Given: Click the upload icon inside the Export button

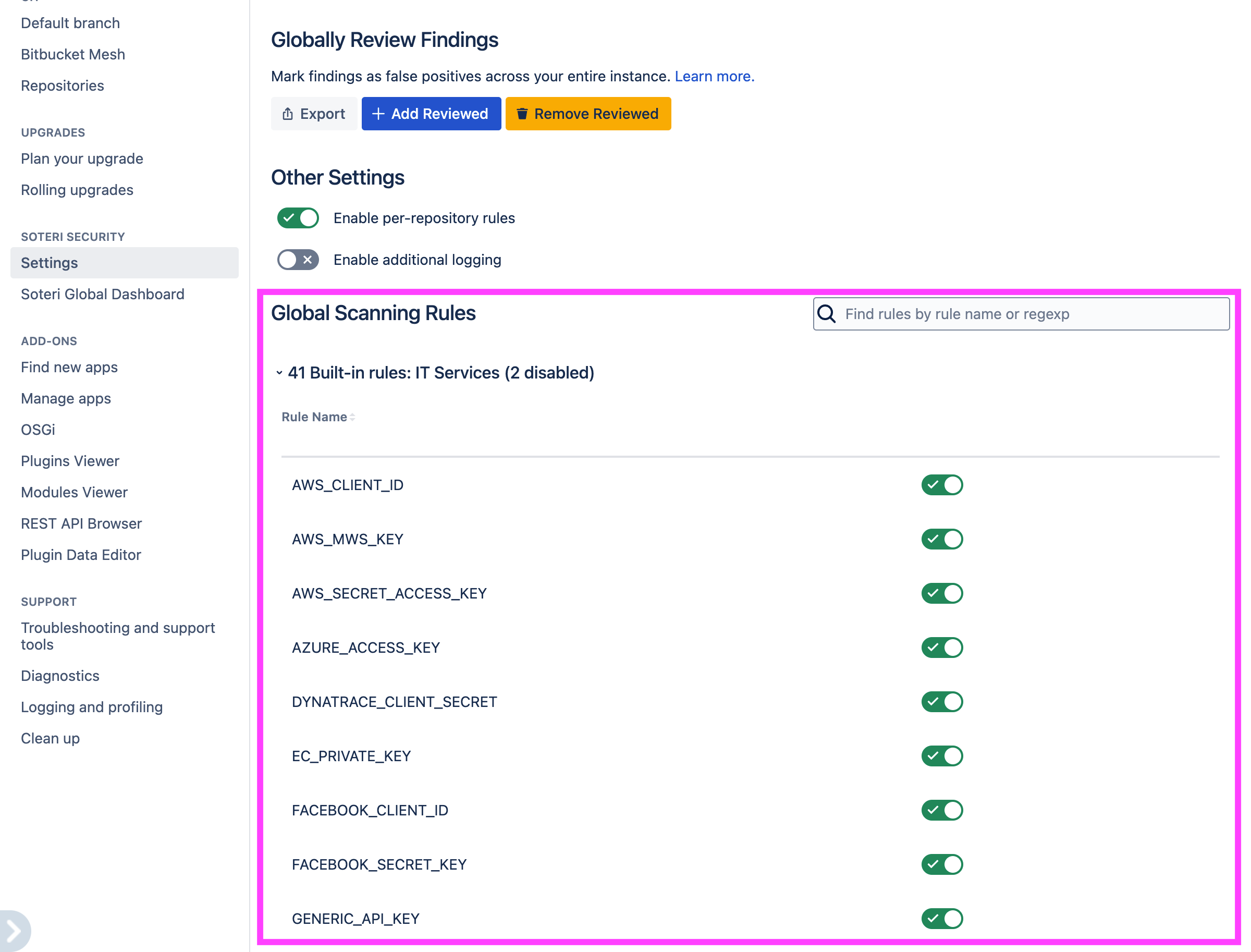Looking at the screenshot, I should click(x=288, y=113).
